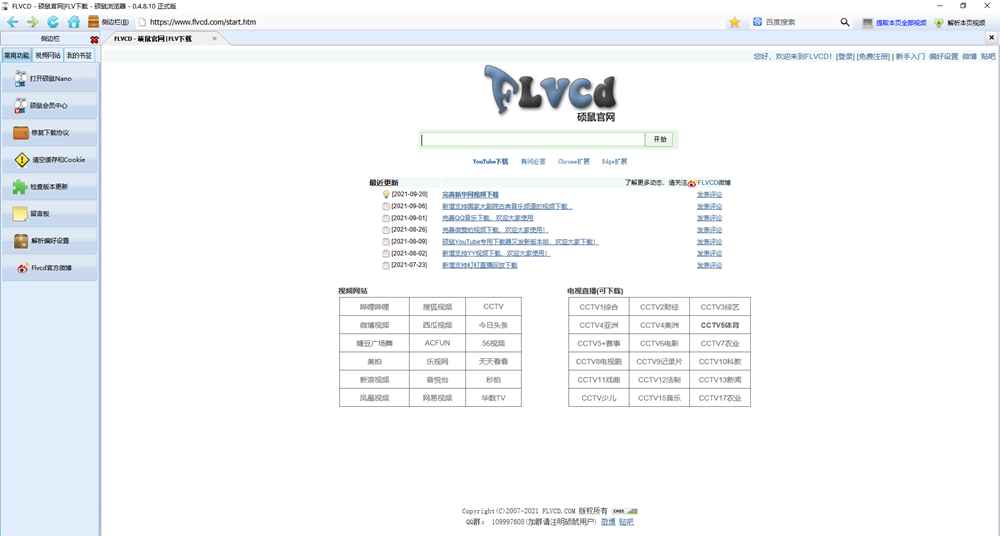The image size is (1000, 536).
Task: Open Flvcd官方微博 sidebar item
Action: (50, 268)
